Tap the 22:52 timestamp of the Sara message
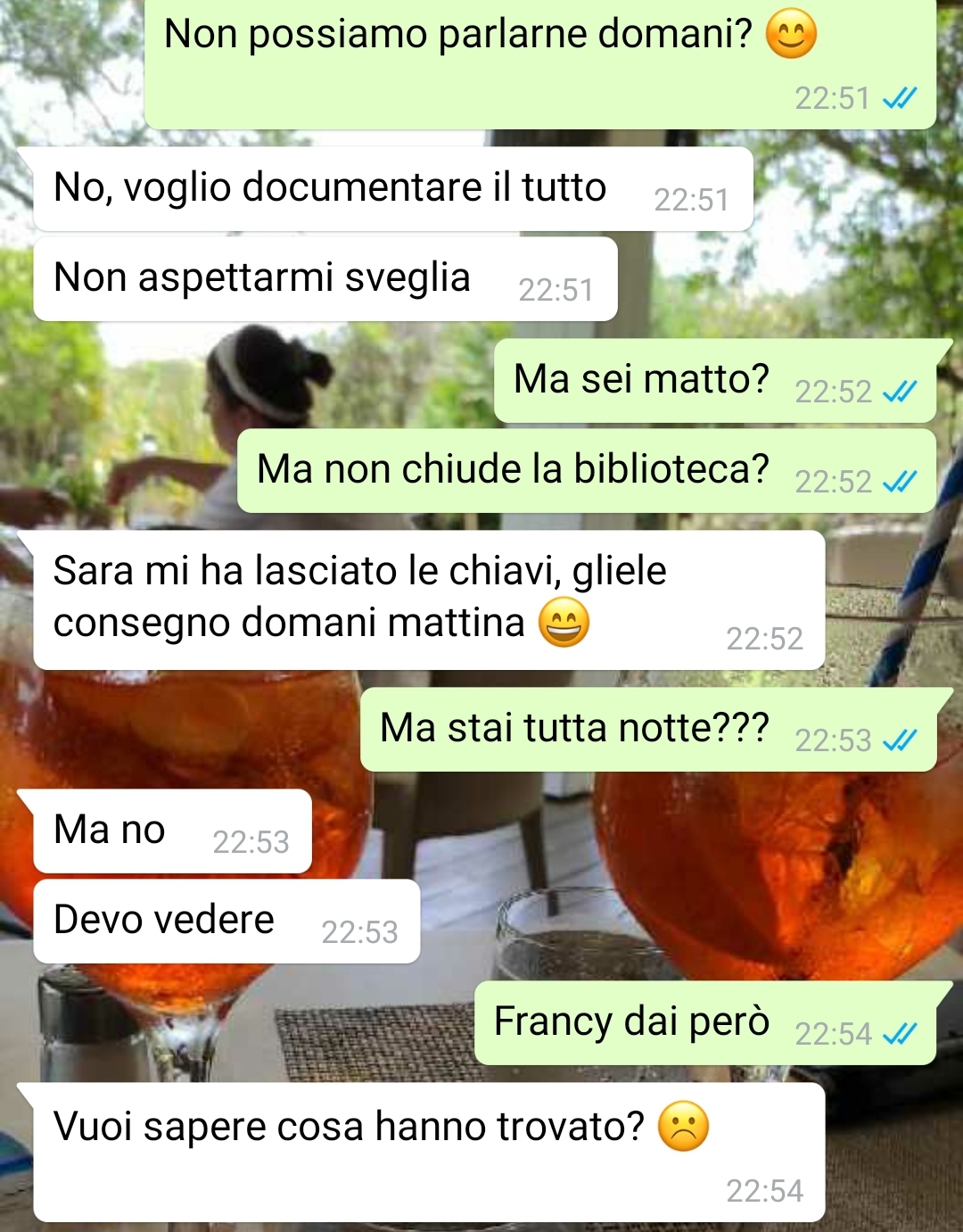The image size is (963, 1232). 764,639
